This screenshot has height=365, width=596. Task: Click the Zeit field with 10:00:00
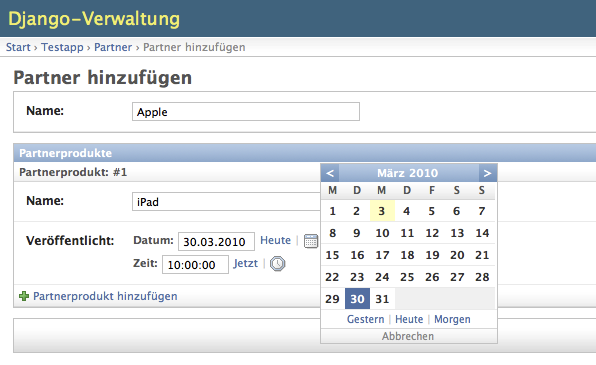195,265
